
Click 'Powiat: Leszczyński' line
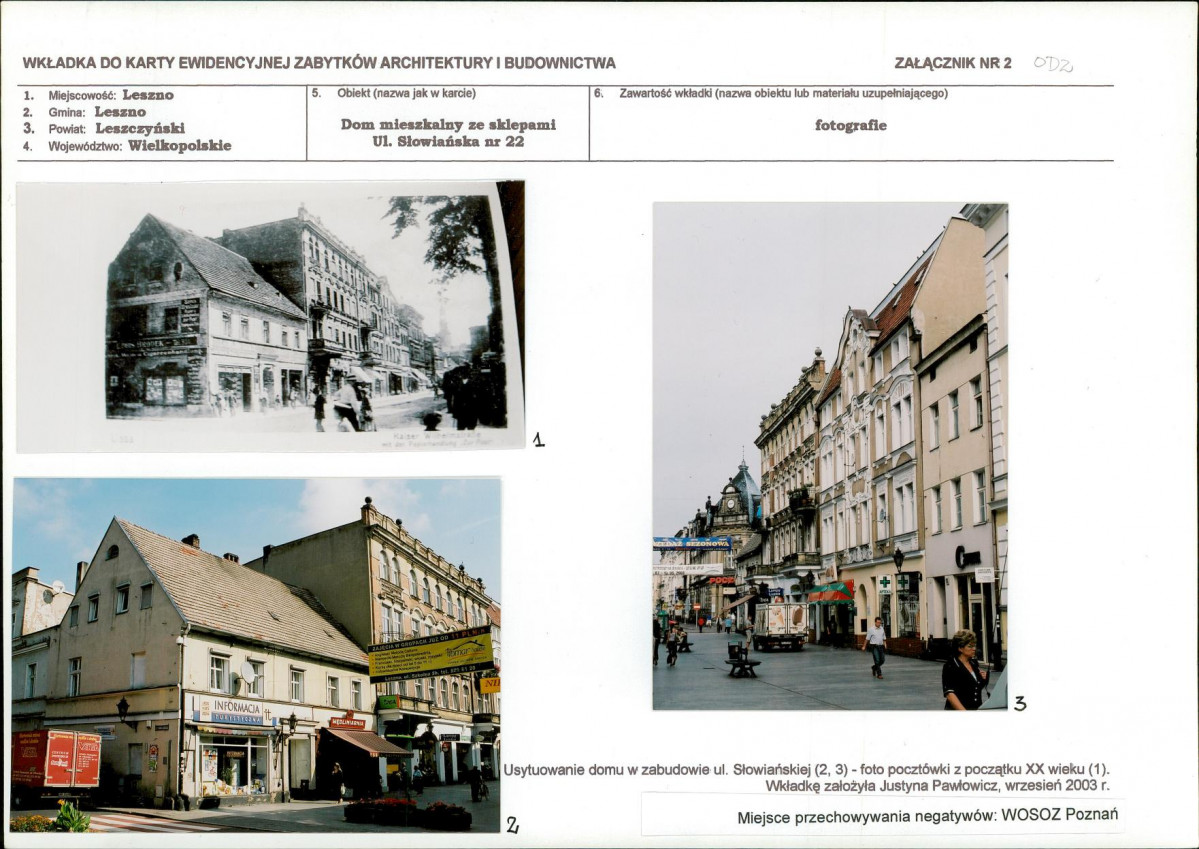pyautogui.click(x=103, y=128)
